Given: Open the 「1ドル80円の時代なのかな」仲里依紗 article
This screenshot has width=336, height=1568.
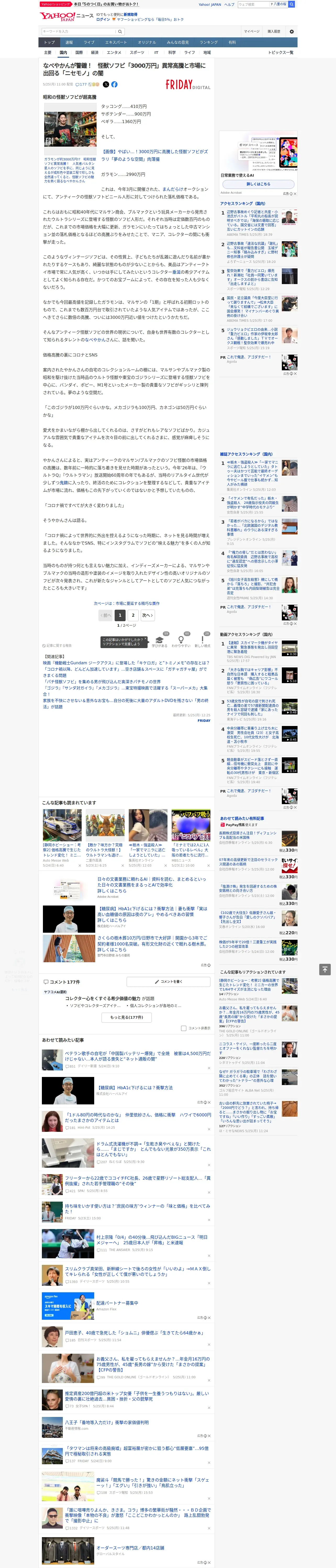Looking at the screenshot, I should click(x=138, y=1117).
